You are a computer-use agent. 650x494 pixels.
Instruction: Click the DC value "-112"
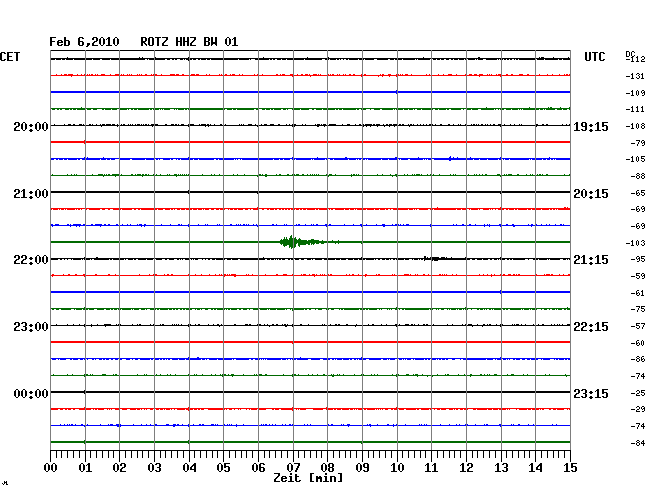coord(636,59)
